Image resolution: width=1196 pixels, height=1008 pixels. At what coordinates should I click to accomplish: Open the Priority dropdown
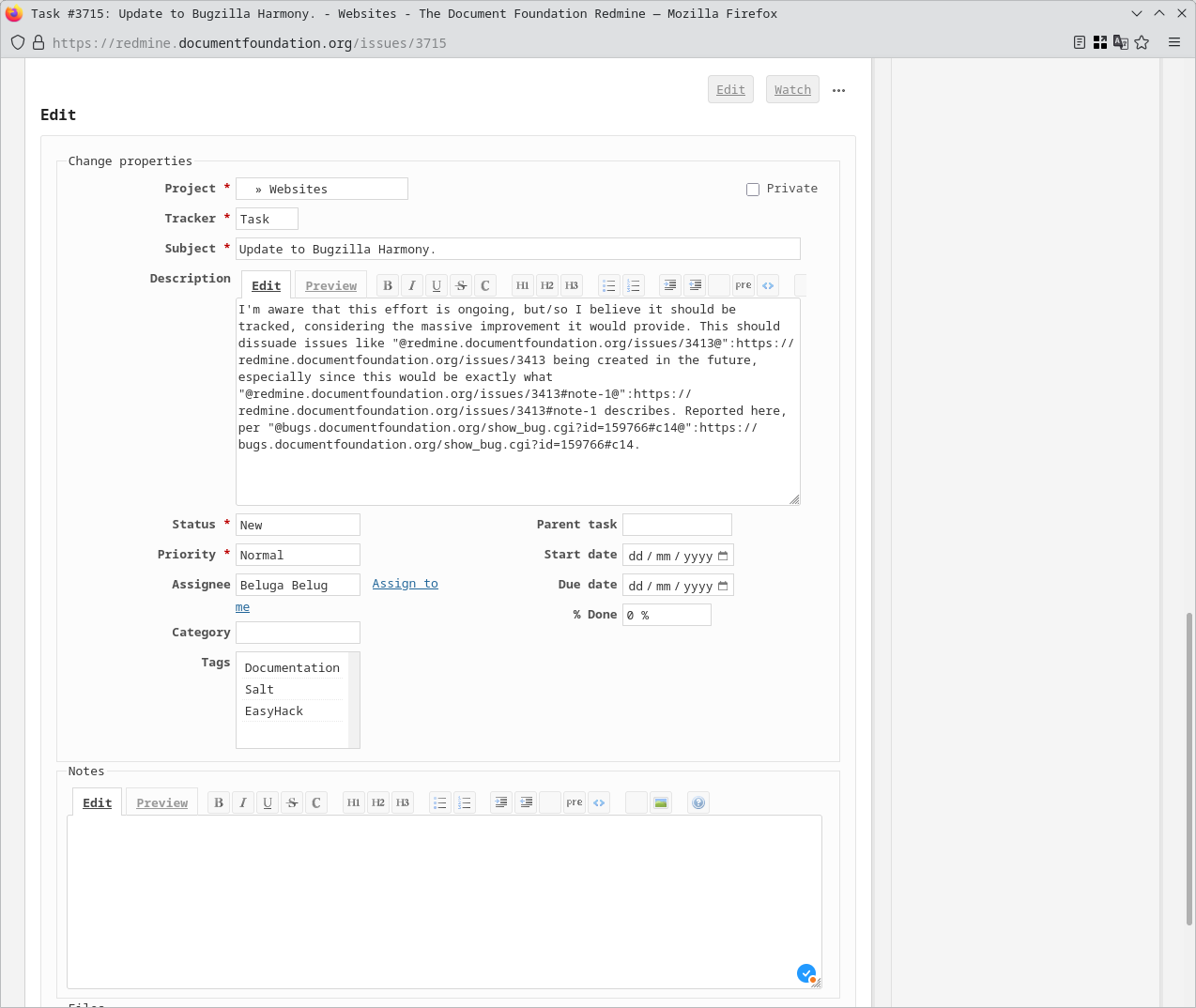tap(298, 555)
